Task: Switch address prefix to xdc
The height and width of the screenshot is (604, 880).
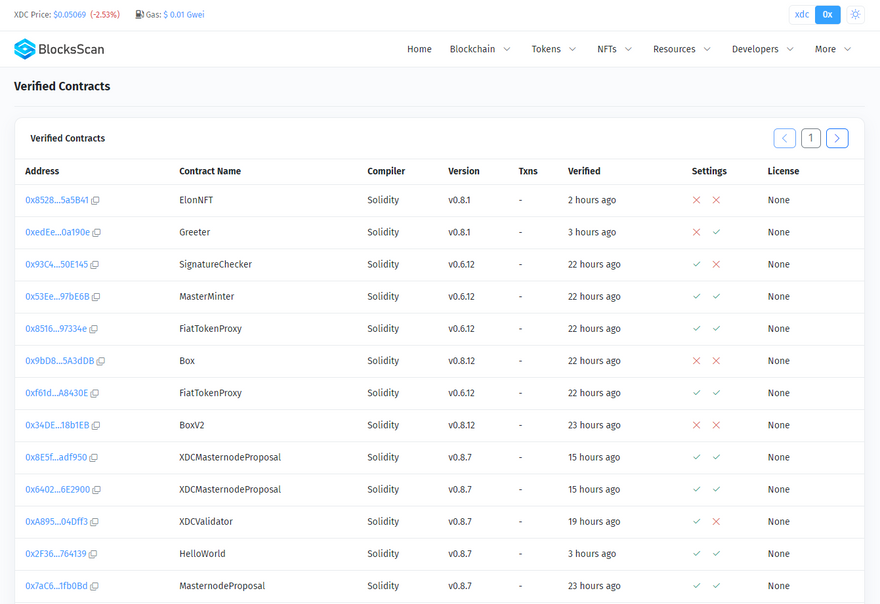Action: tap(802, 15)
